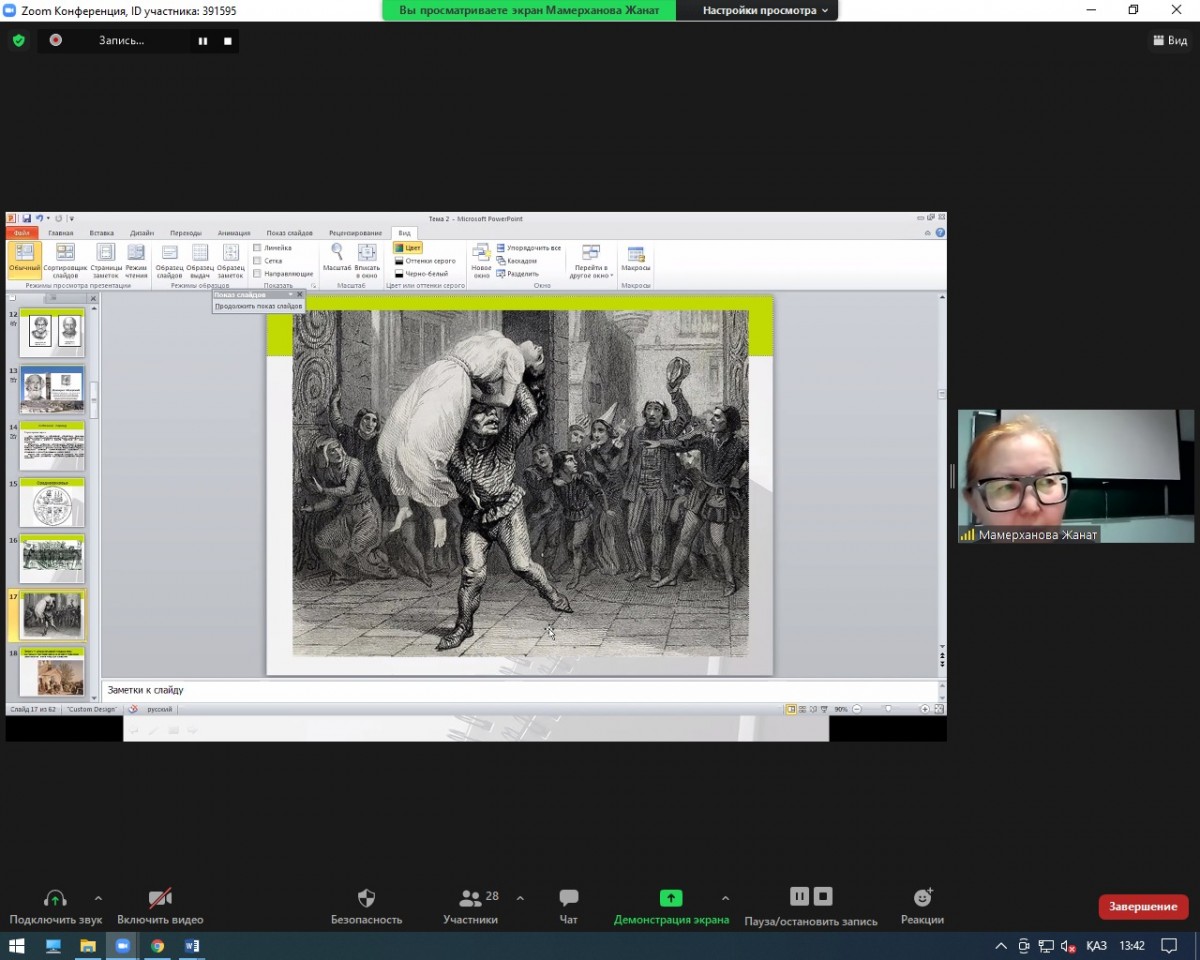Select slide 16 thumbnail in the slide panel
Screen dimensions: 1200x960
pos(53,560)
